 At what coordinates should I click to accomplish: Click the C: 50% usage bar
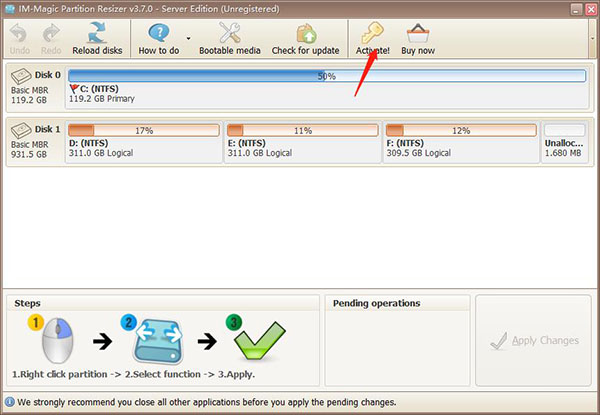tap(326, 76)
